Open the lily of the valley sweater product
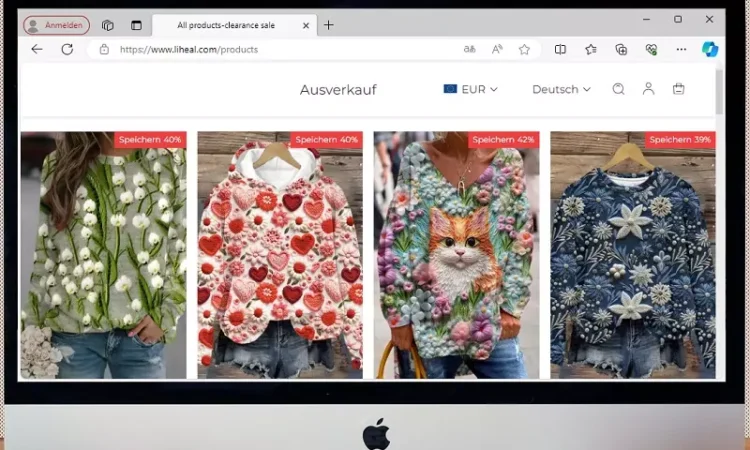 coord(103,255)
